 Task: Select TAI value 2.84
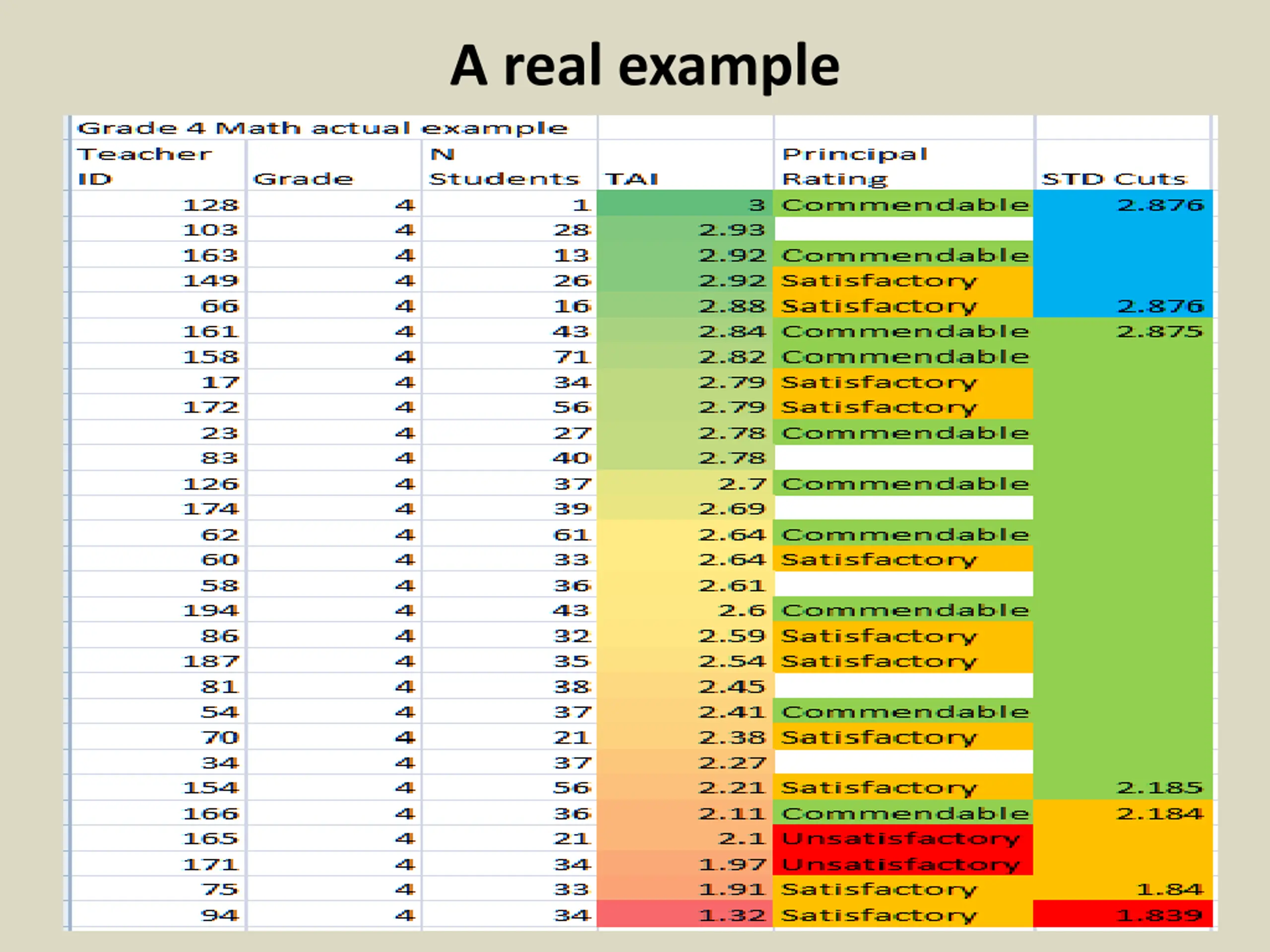click(685, 331)
